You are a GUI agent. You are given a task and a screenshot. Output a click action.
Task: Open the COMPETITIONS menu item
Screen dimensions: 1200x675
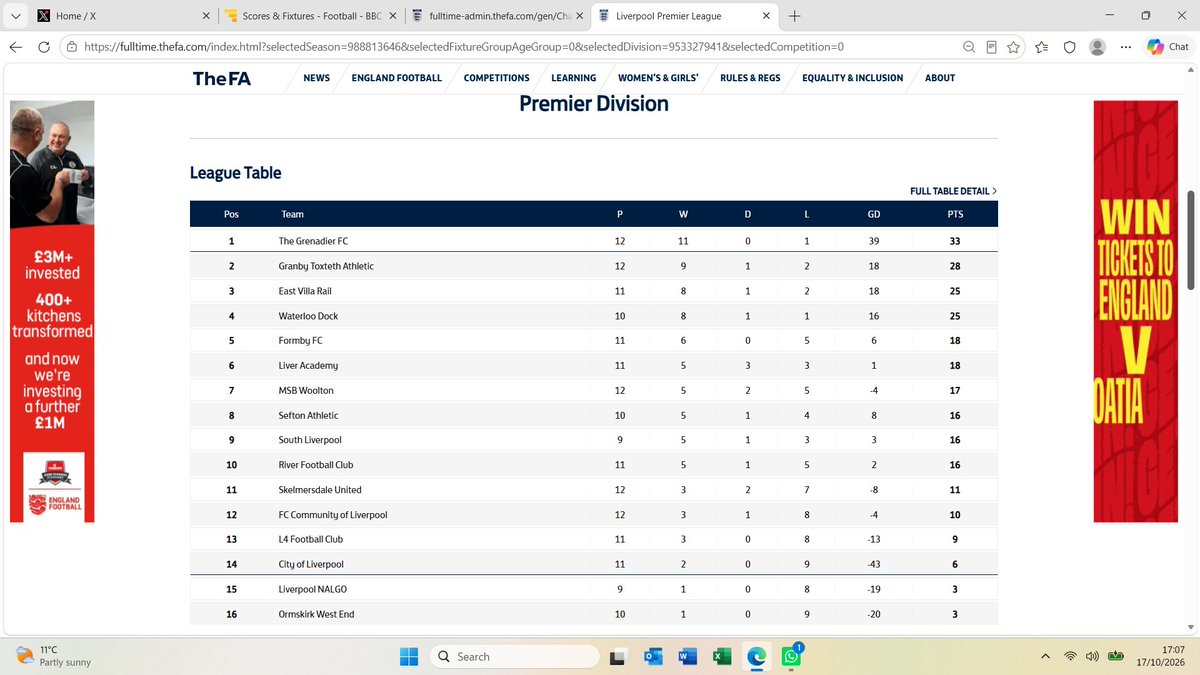point(497,78)
